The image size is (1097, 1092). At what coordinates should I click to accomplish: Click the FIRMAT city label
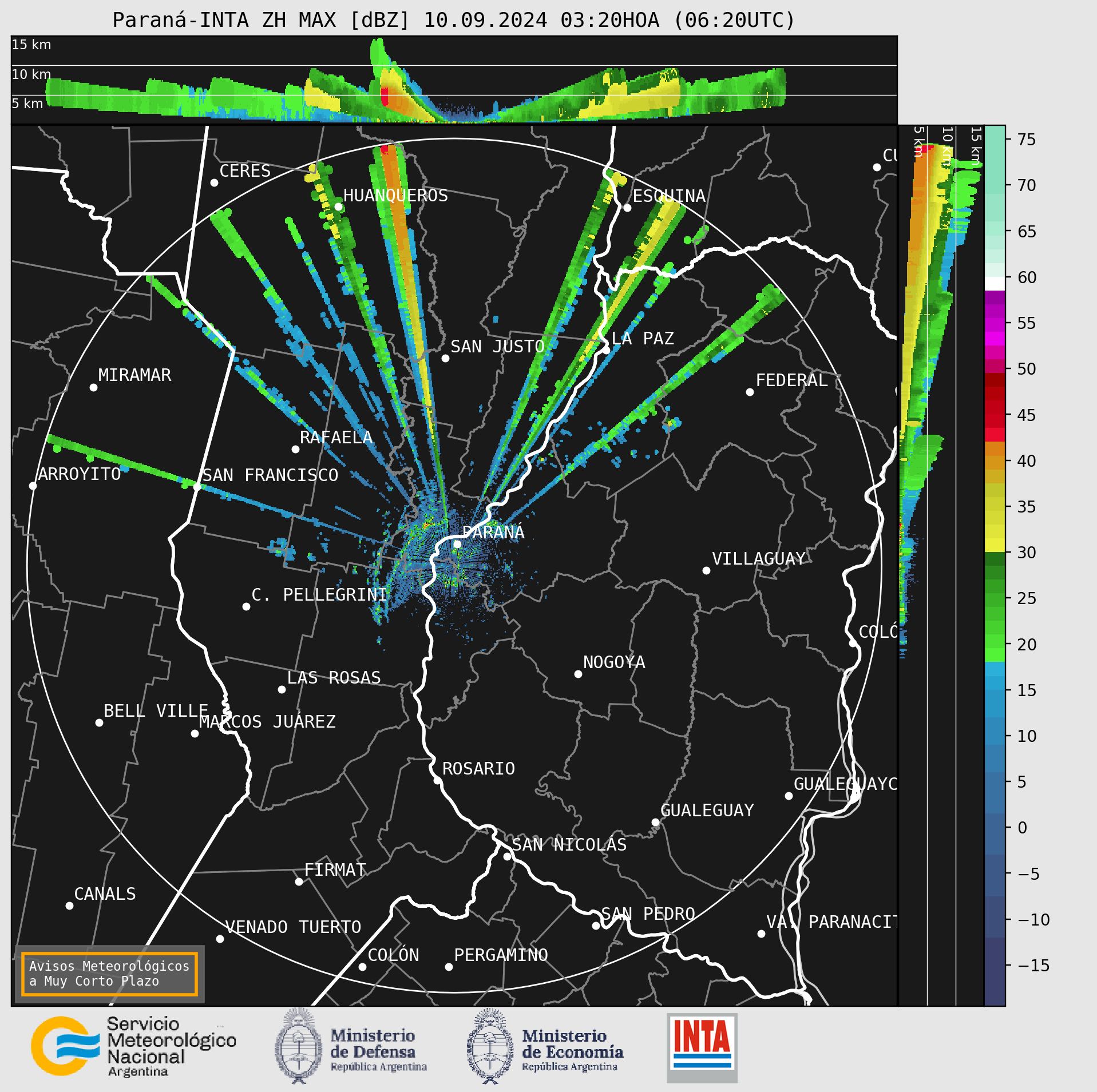click(335, 870)
